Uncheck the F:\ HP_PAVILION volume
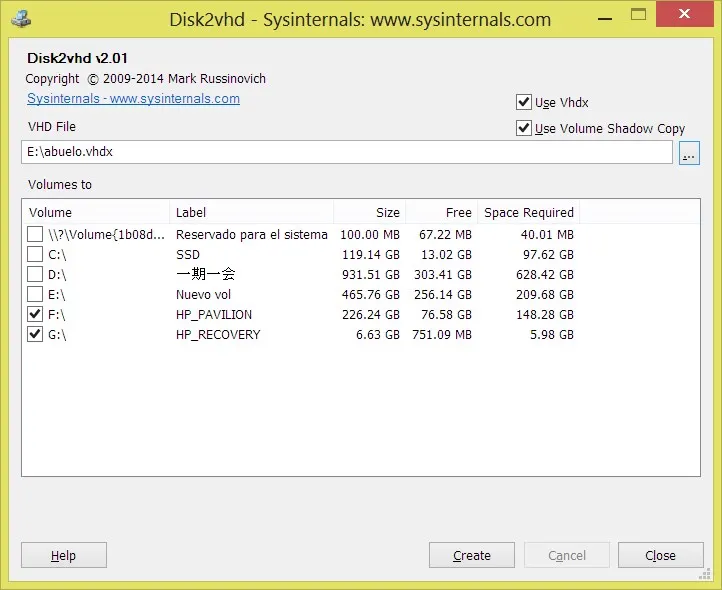This screenshot has width=722, height=590. tap(35, 314)
